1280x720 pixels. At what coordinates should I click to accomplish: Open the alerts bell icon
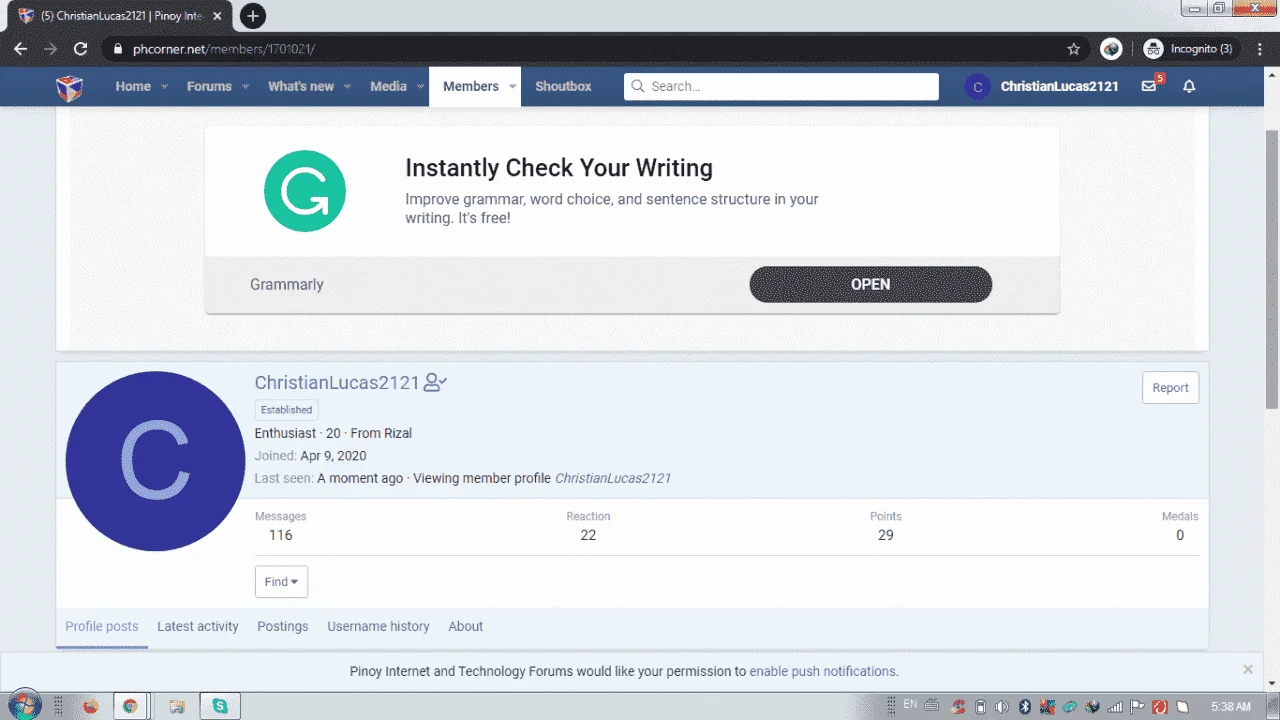click(1189, 87)
